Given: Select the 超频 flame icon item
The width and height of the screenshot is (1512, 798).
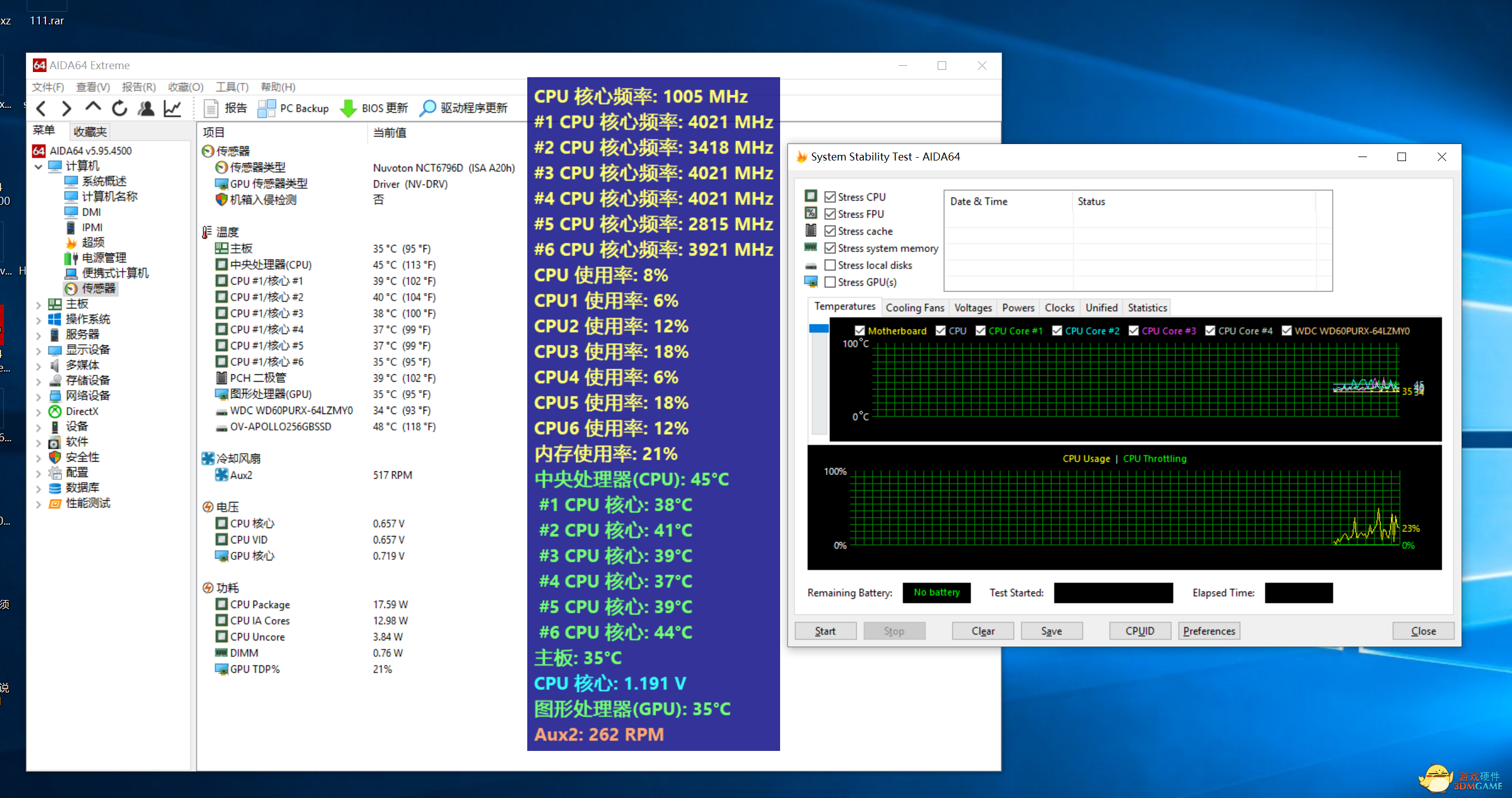Looking at the screenshot, I should point(71,243).
